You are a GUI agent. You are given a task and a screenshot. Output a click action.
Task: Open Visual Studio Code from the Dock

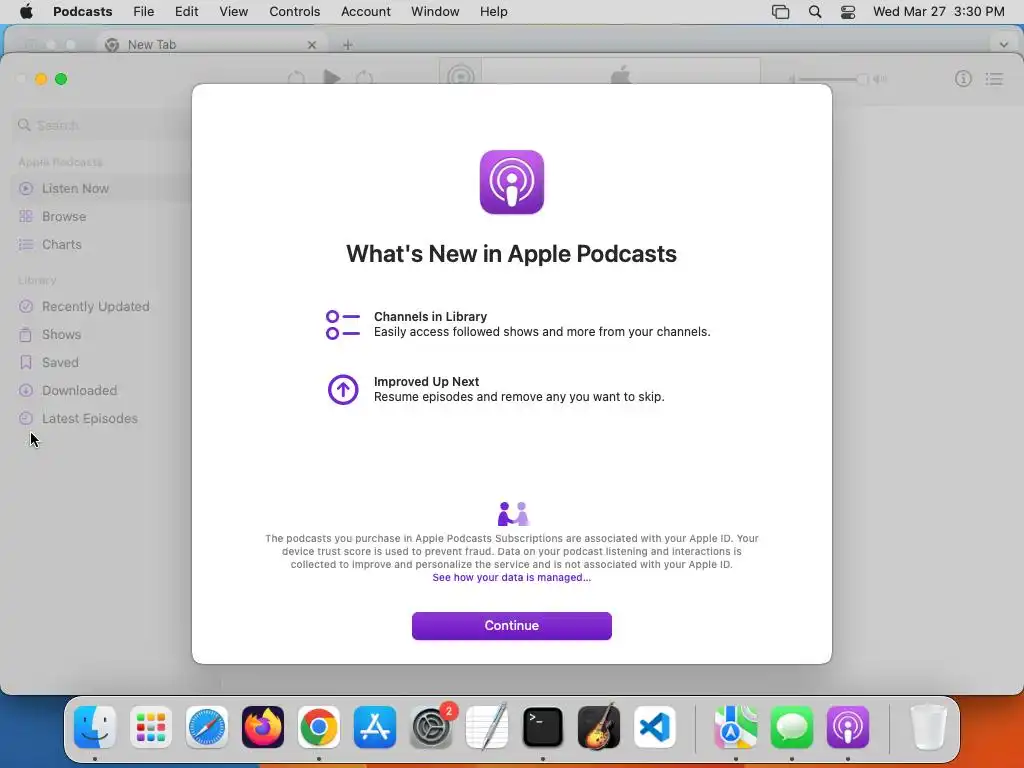point(655,727)
